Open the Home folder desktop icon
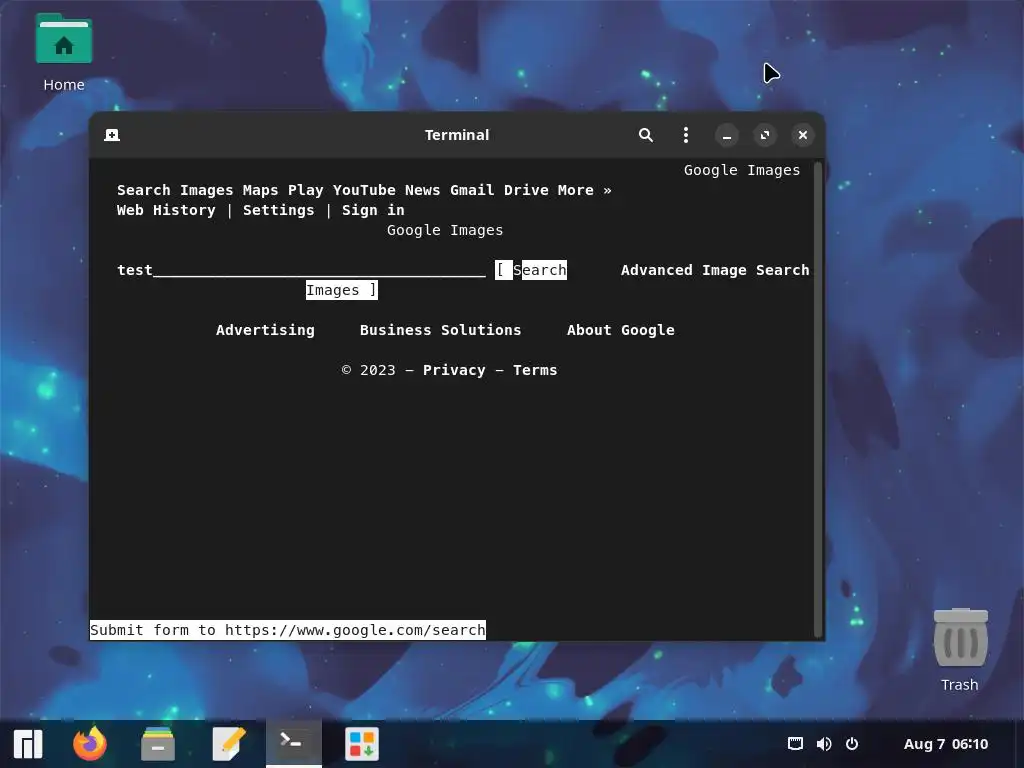The height and width of the screenshot is (768, 1024). [x=64, y=53]
